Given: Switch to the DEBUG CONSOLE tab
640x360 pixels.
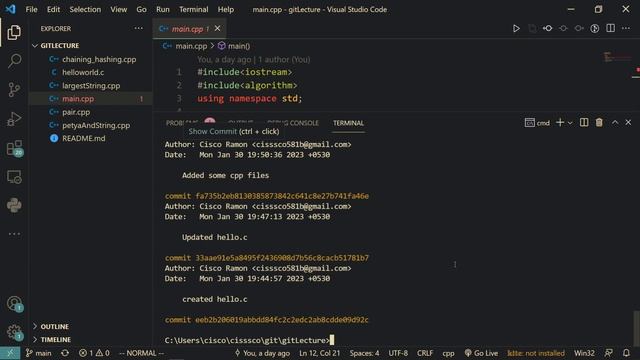Looking at the screenshot, I should tap(293, 123).
